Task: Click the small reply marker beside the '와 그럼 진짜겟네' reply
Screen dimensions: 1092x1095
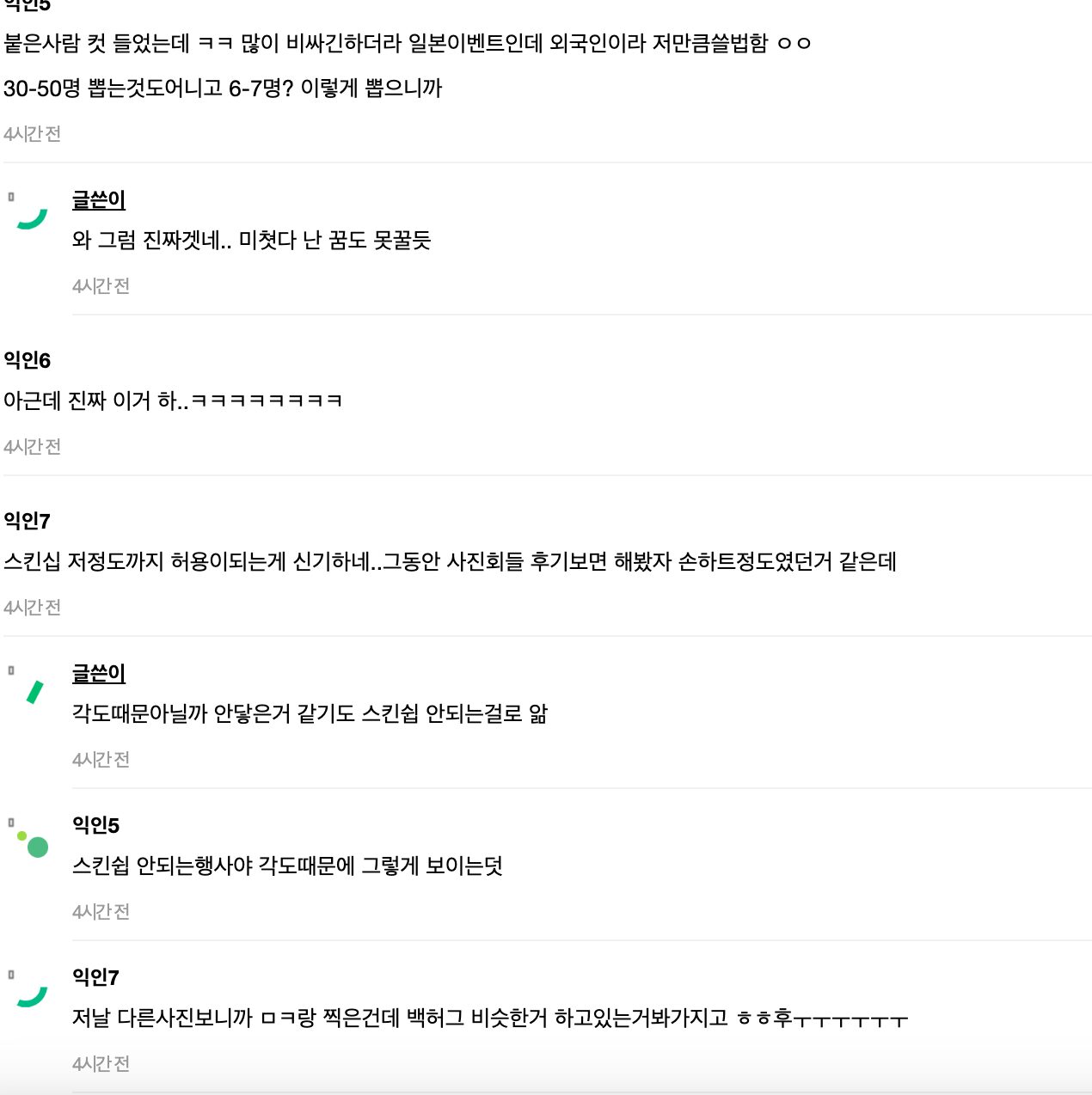Action: [11, 197]
